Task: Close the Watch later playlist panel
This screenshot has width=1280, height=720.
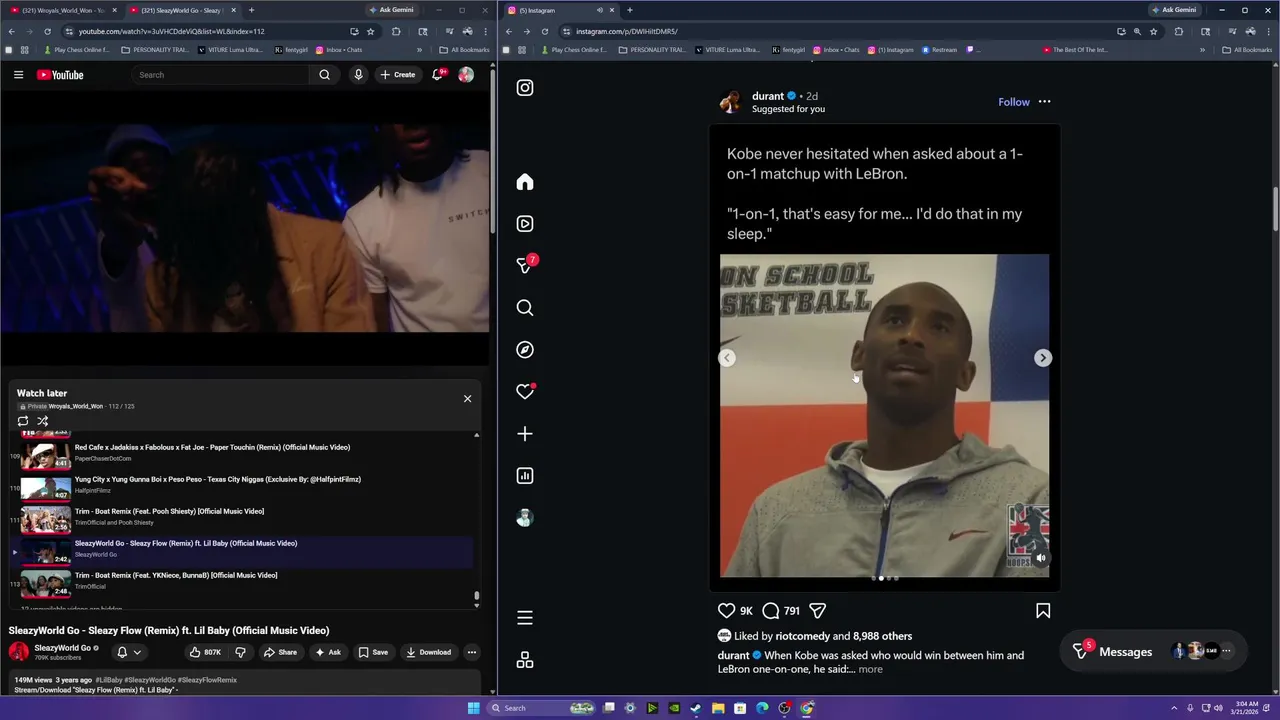Action: point(467,399)
